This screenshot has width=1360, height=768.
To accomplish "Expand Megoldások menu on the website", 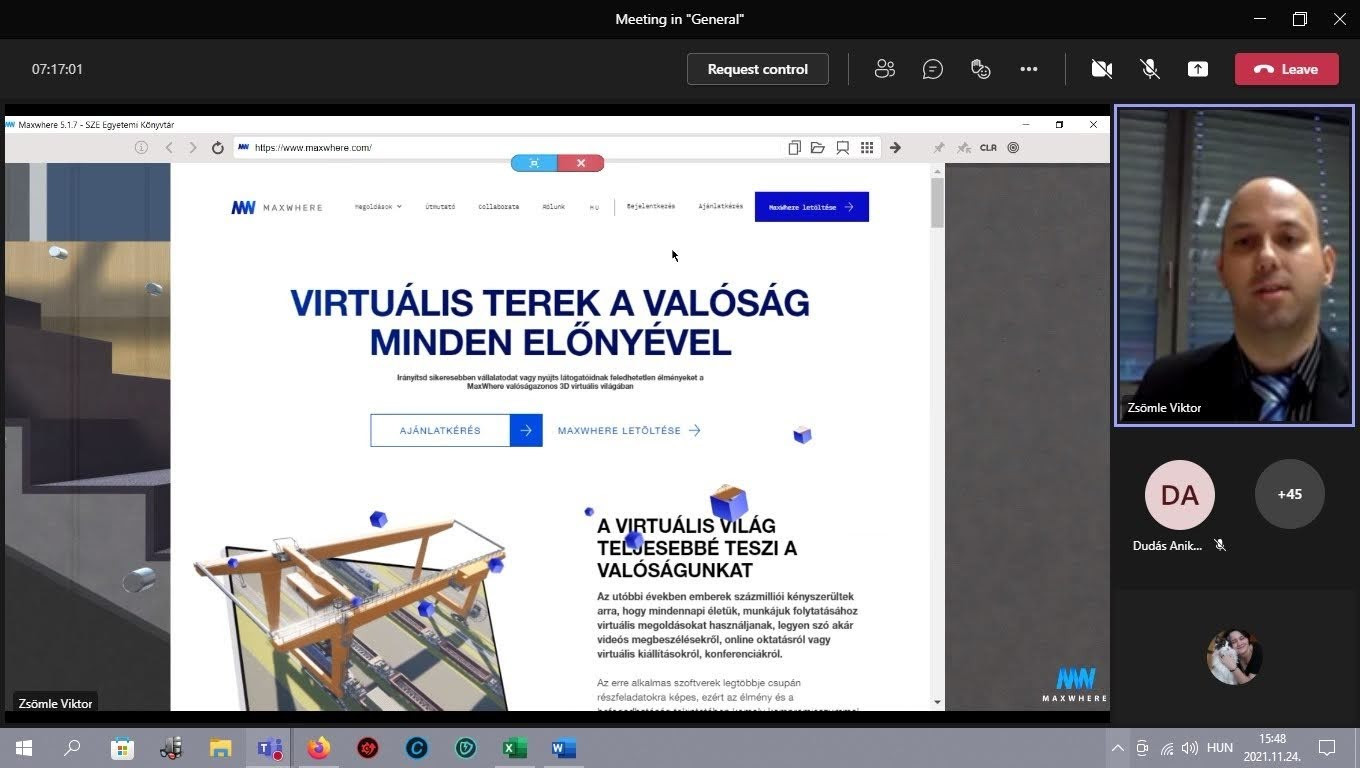I will pos(378,207).
